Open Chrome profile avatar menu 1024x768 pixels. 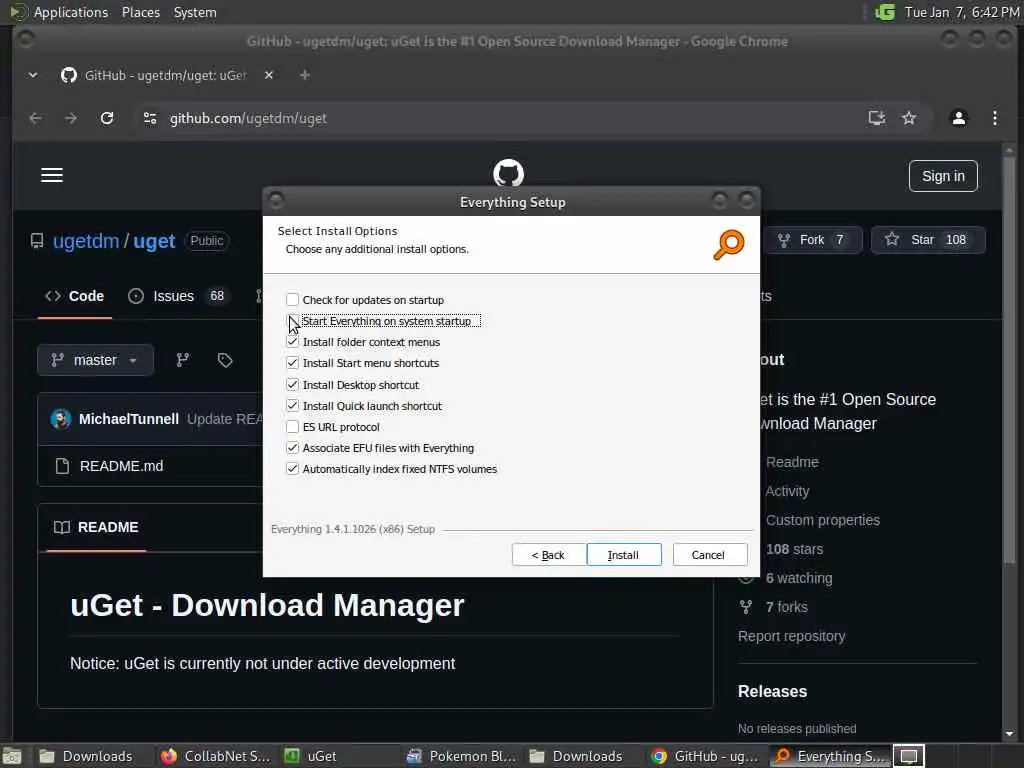958,118
